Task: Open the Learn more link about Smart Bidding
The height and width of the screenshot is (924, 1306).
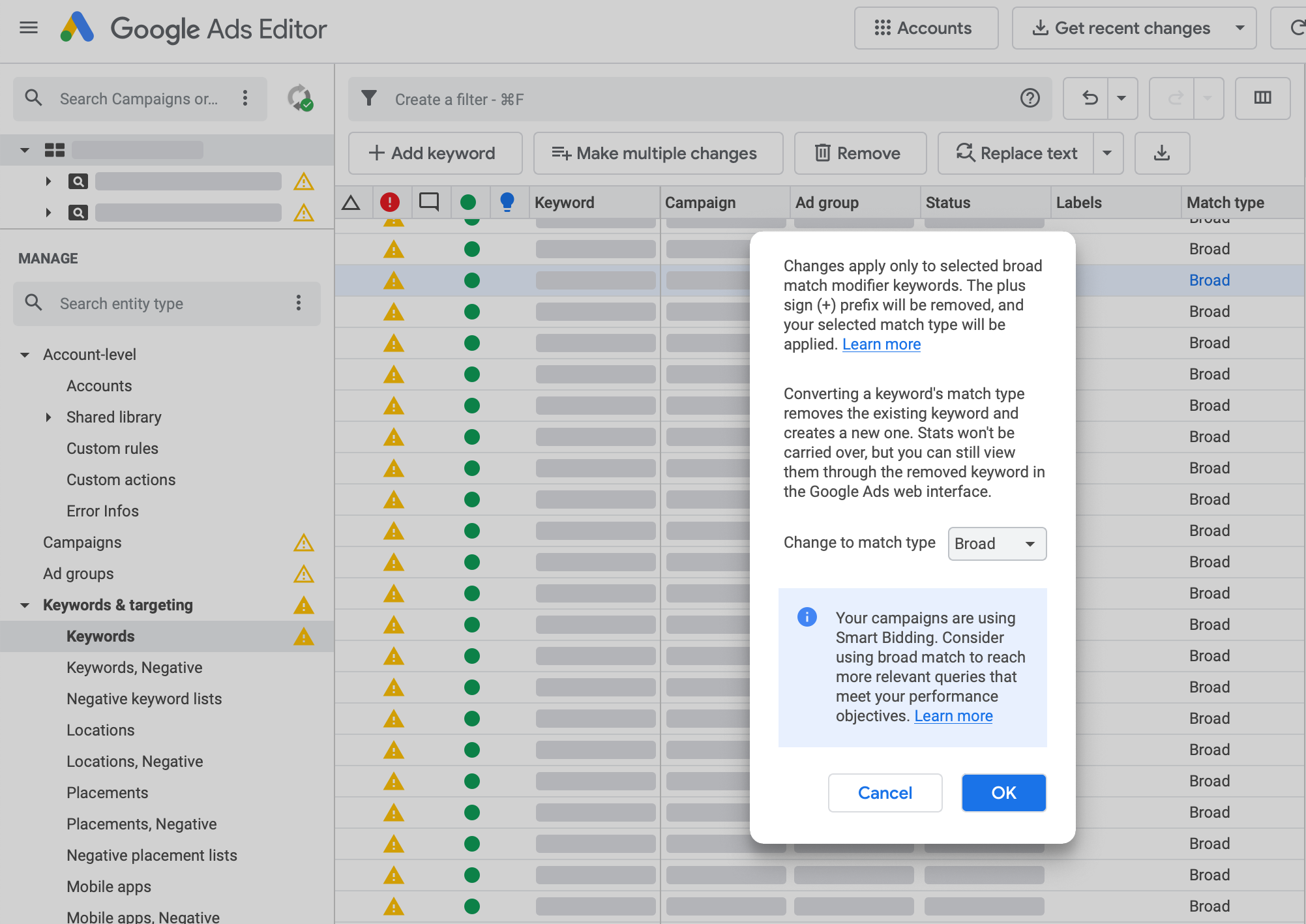Action: [x=953, y=715]
